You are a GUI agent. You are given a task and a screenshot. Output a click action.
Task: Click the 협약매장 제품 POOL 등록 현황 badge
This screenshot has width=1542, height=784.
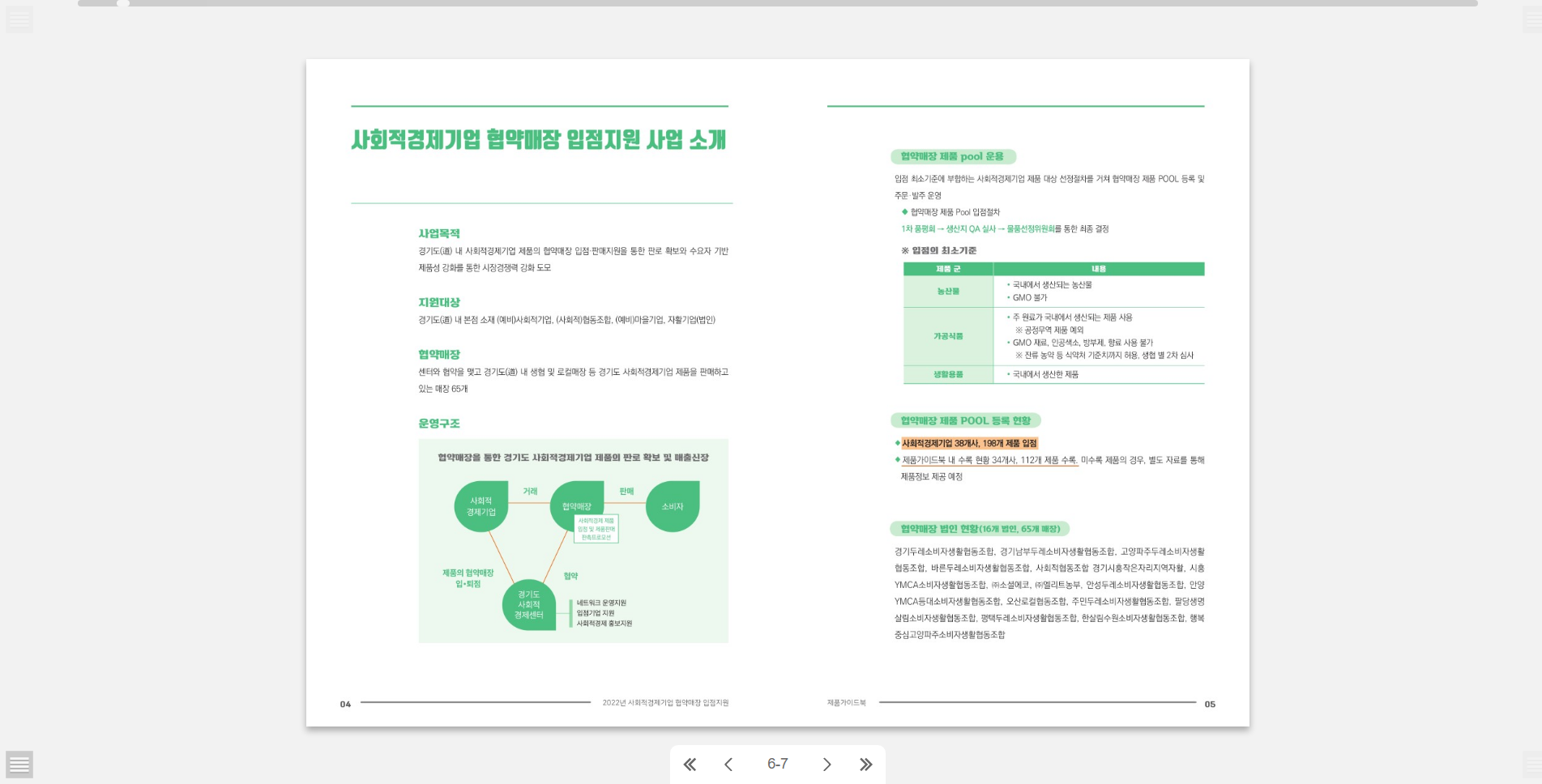click(x=965, y=420)
